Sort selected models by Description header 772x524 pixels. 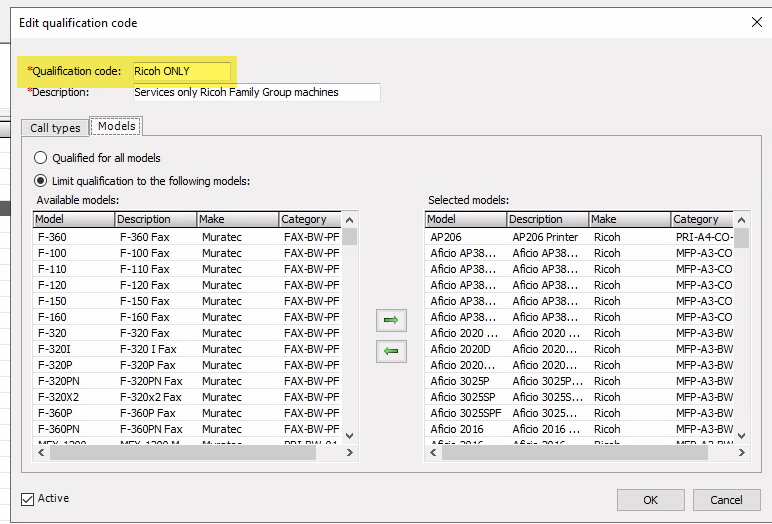tap(547, 219)
